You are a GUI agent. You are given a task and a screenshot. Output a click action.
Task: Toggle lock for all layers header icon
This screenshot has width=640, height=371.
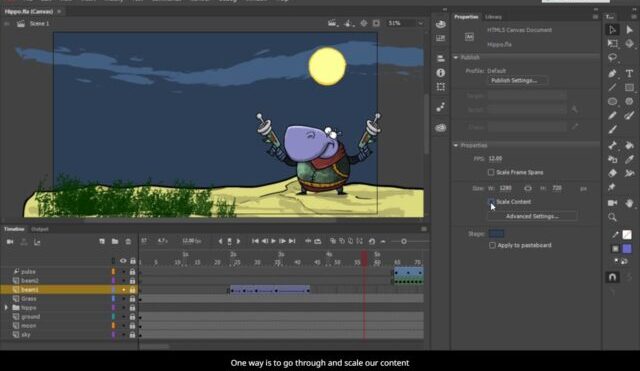click(133, 261)
